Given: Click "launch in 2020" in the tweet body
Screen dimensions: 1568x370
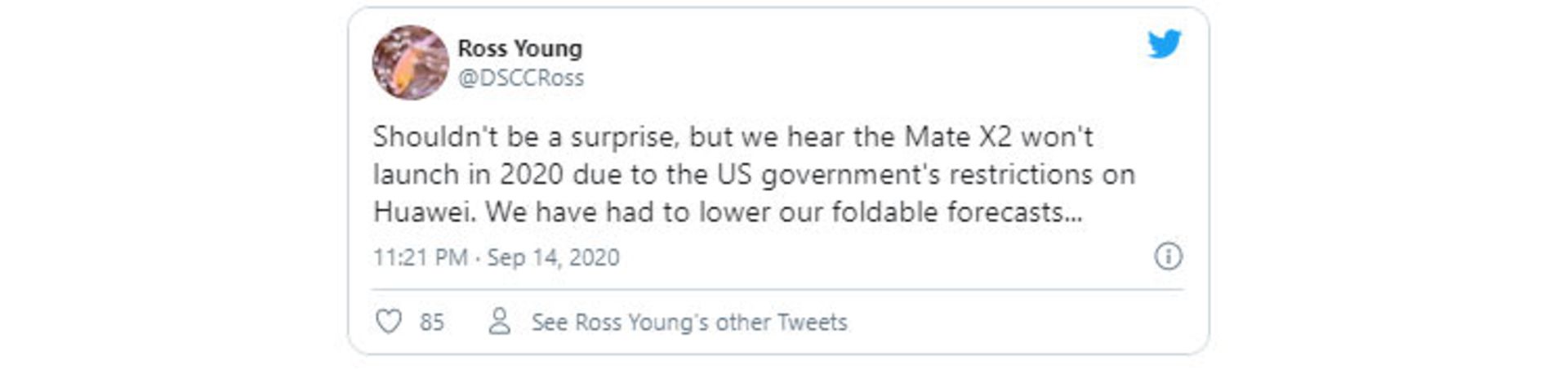Looking at the screenshot, I should (x=468, y=174).
